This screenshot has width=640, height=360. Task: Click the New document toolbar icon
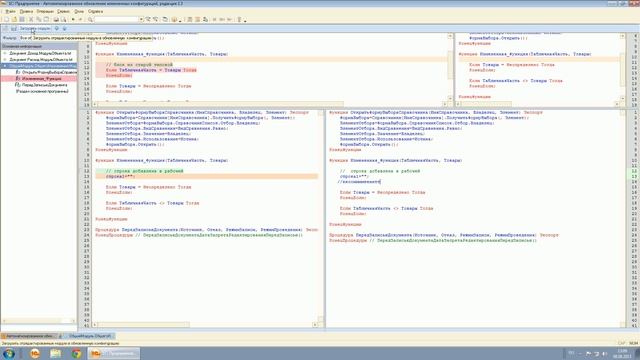click(x=7, y=19)
